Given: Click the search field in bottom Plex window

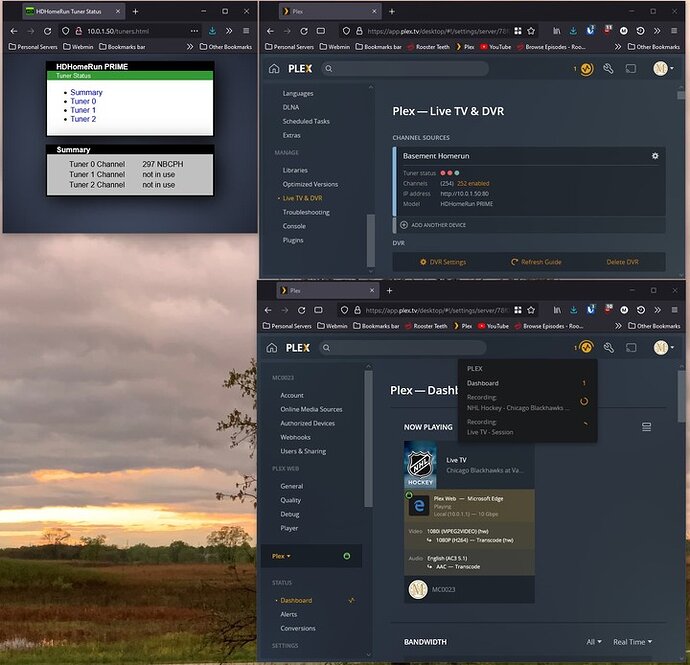Looking at the screenshot, I should [403, 348].
